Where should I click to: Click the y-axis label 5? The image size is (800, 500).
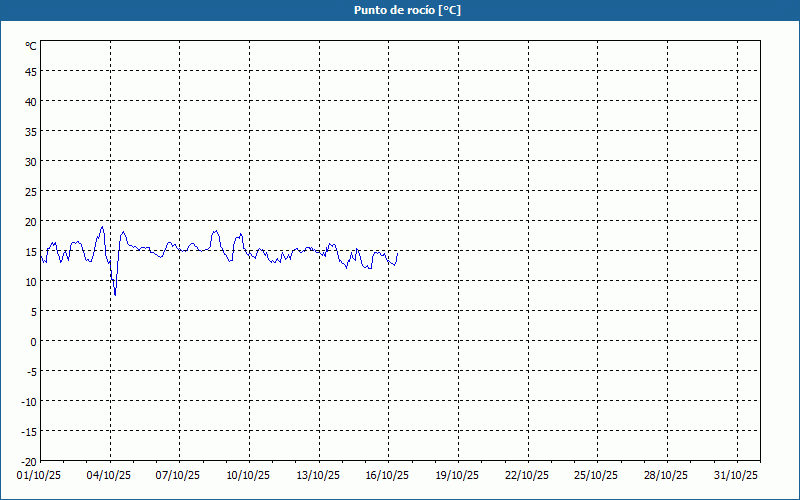click(34, 312)
